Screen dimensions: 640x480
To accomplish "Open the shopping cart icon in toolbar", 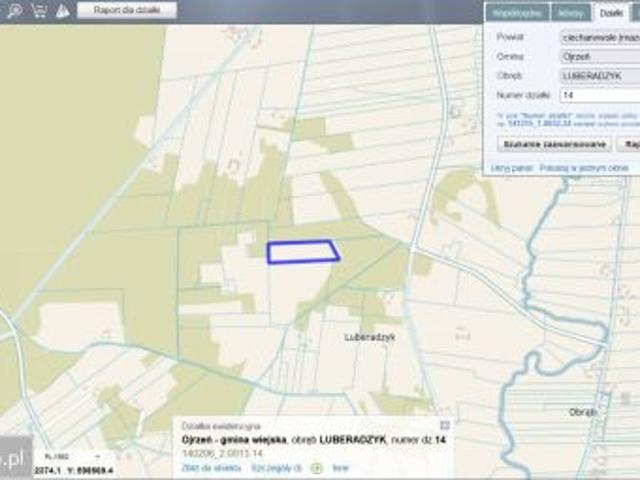I will (x=39, y=10).
